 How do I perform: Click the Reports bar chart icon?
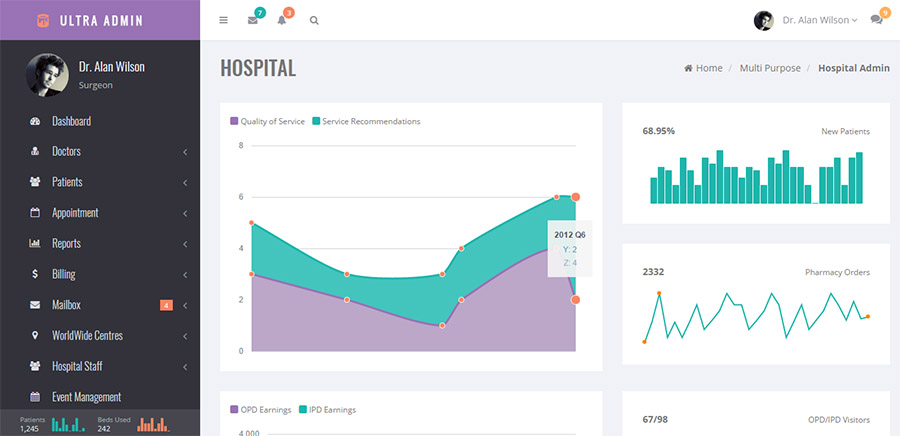point(35,243)
